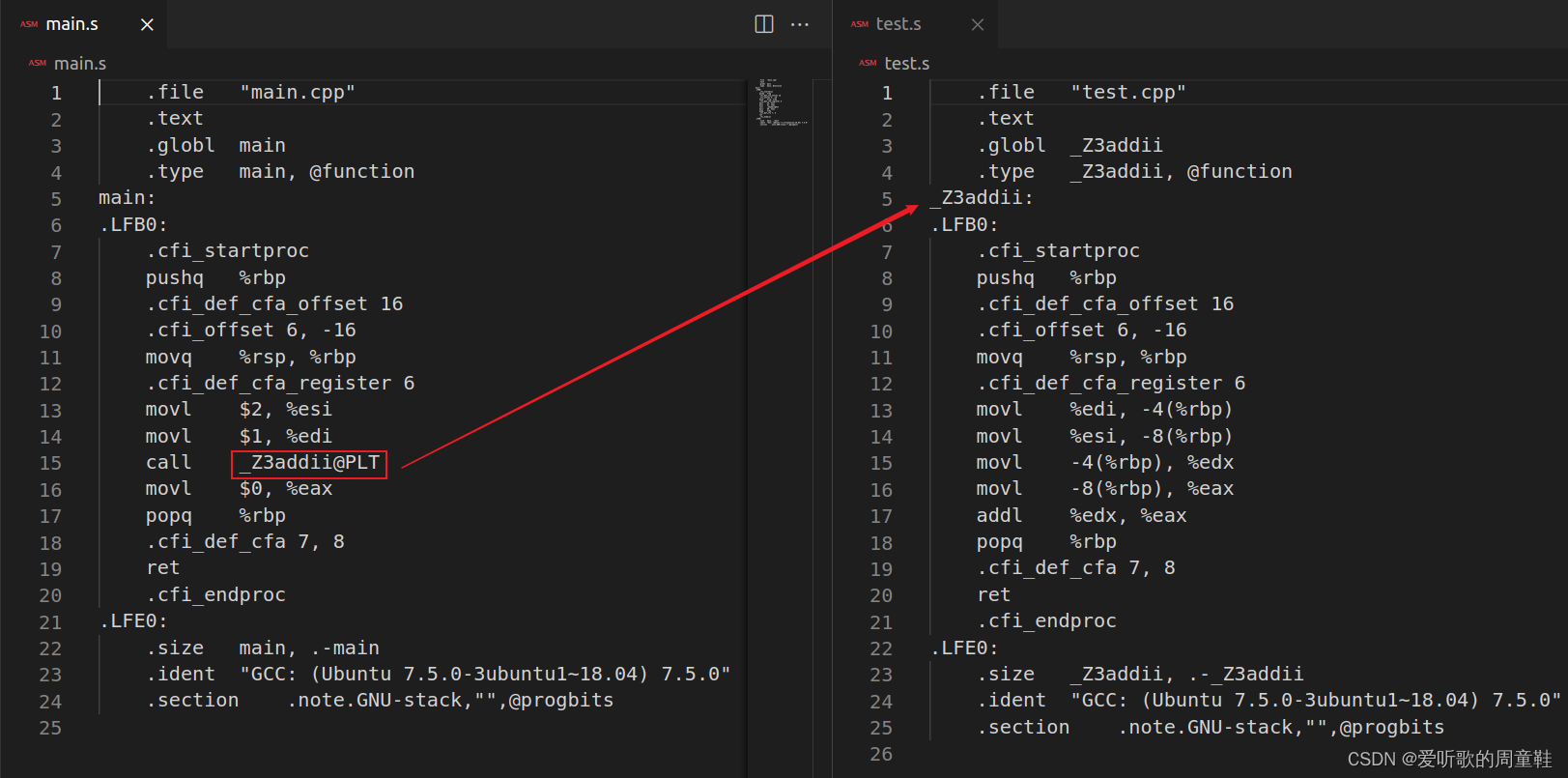Screen dimensions: 1568x778
Task: Click '.type main, @function' line in main.s
Action: click(280, 171)
